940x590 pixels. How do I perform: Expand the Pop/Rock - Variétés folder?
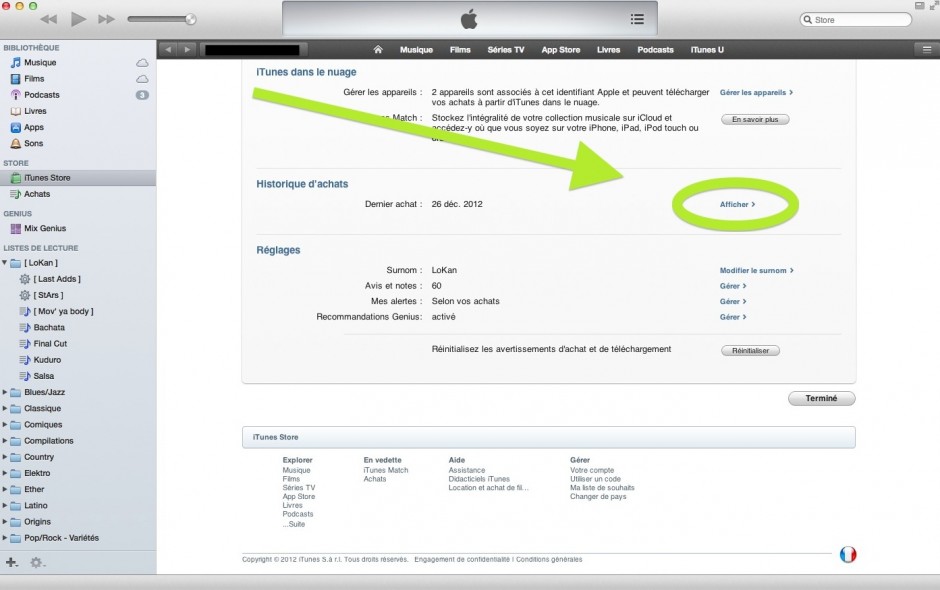click(5, 538)
